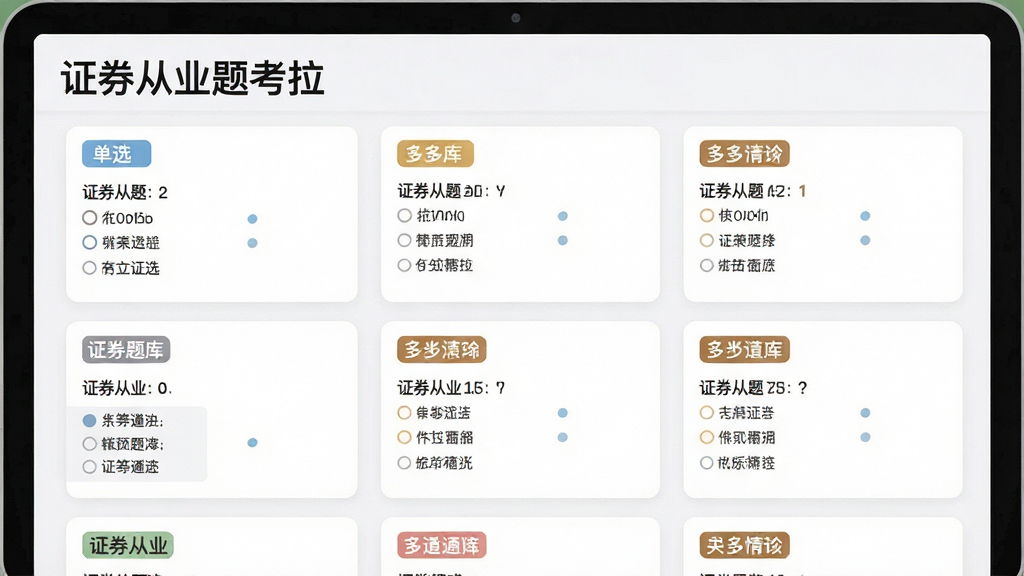Select the first radio option in the 多步遣库 card

point(707,413)
